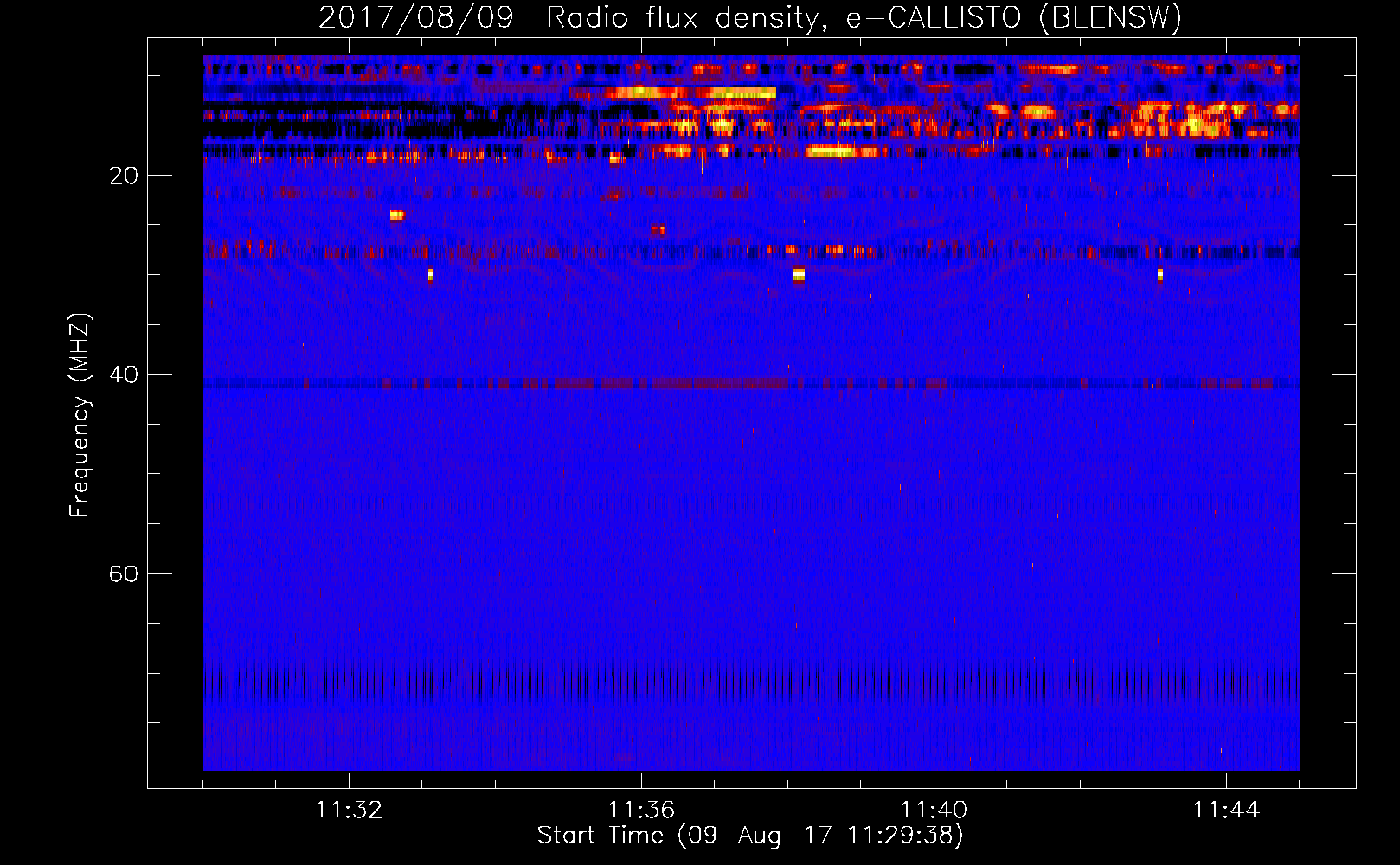Click the '11:44' time axis label
Image resolution: width=1400 pixels, height=865 pixels.
pos(1226,810)
